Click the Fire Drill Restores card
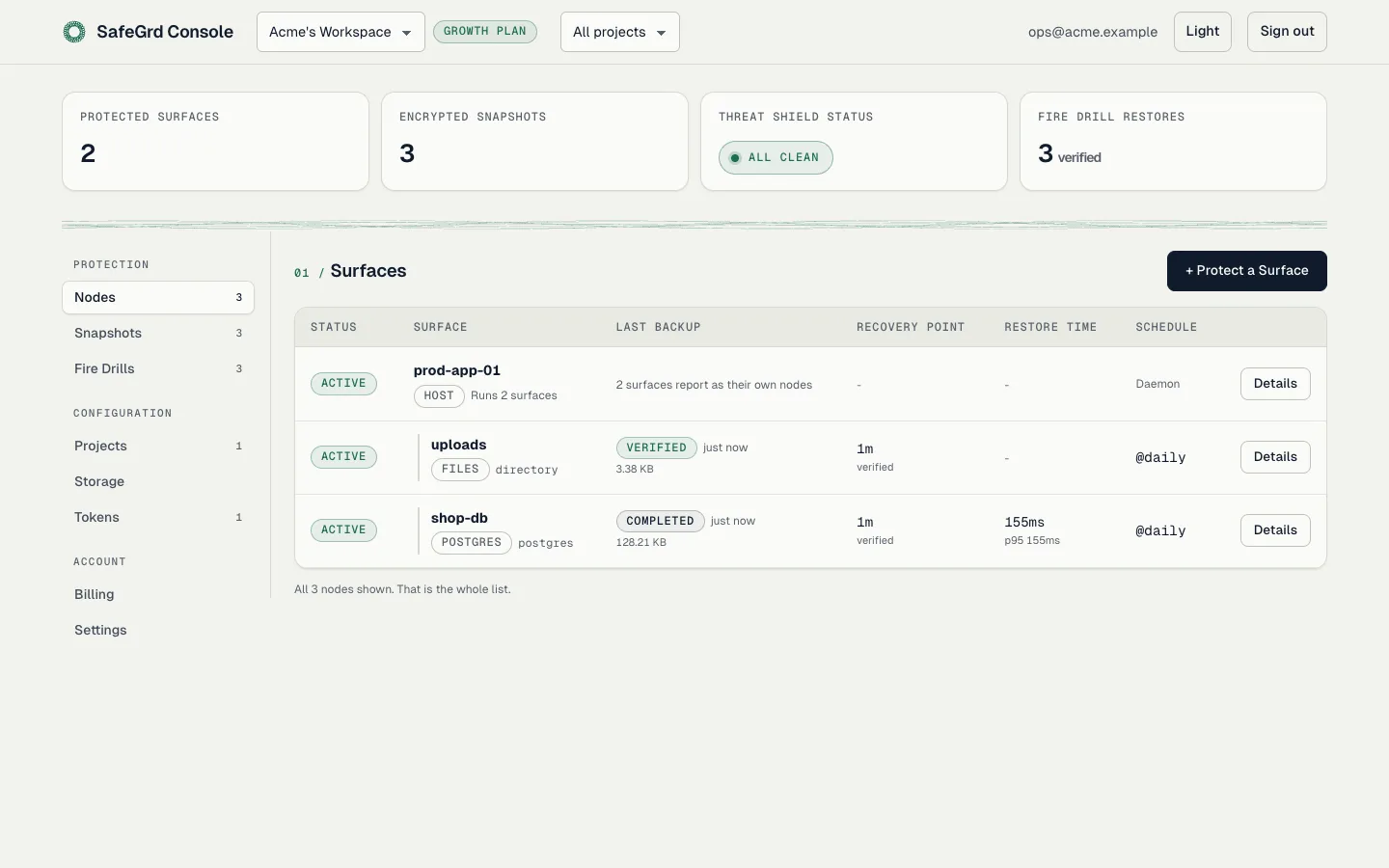 tap(1173, 142)
